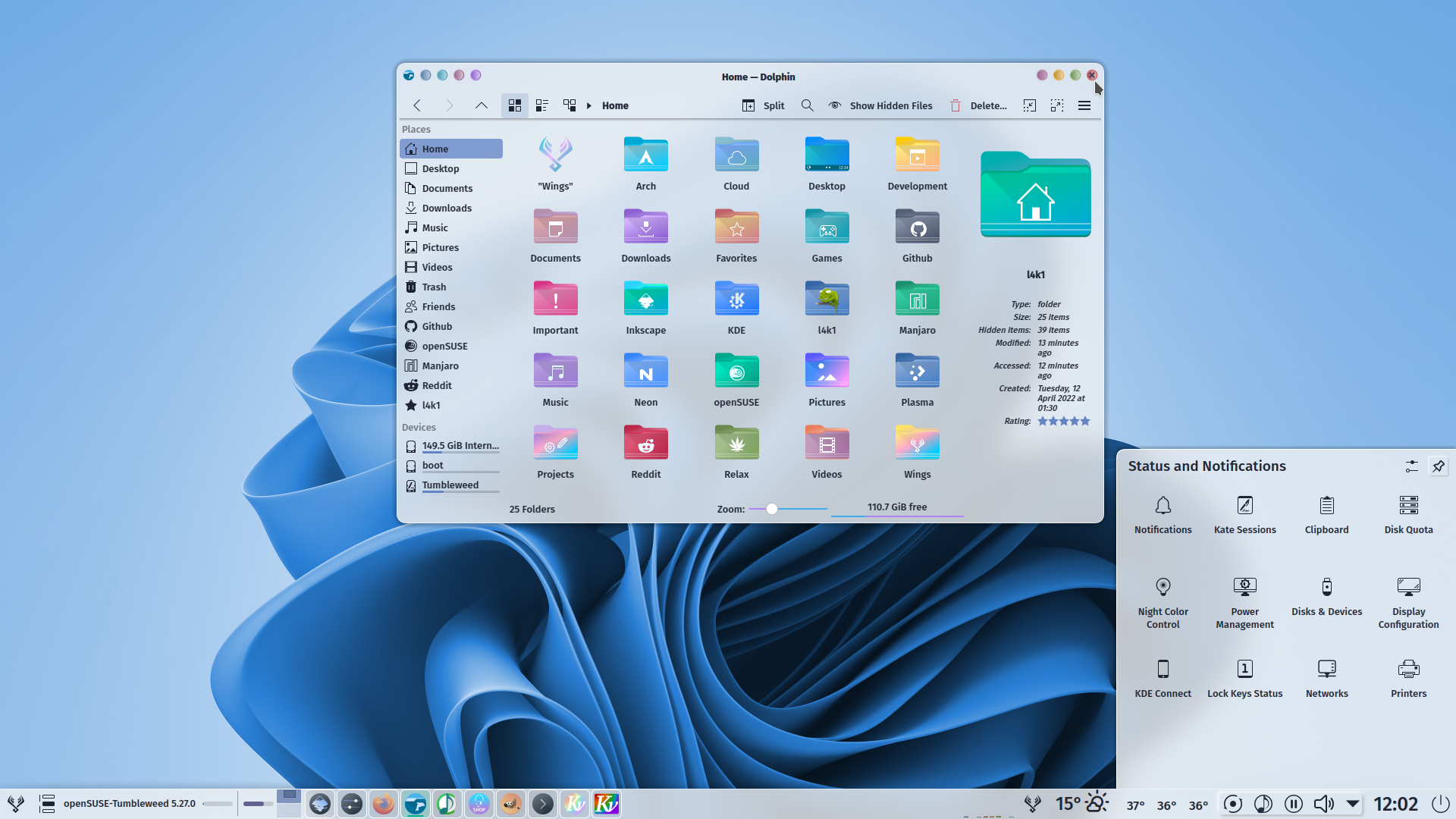
Task: Click the media pause tray icon
Action: pyautogui.click(x=1294, y=804)
